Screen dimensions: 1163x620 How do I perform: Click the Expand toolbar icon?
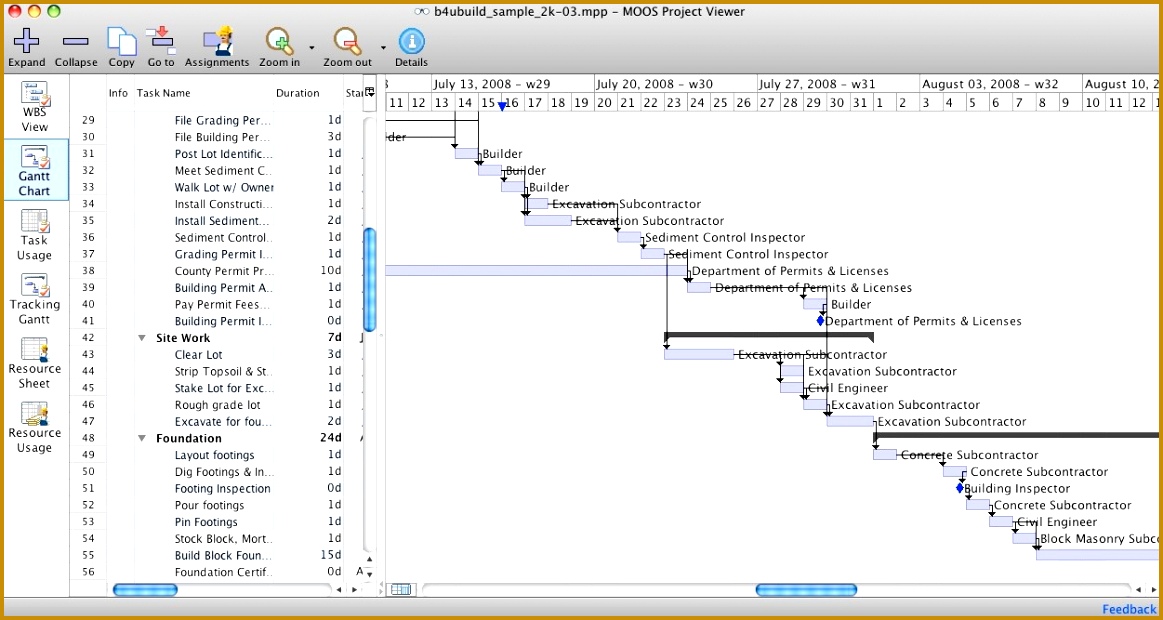coord(26,45)
